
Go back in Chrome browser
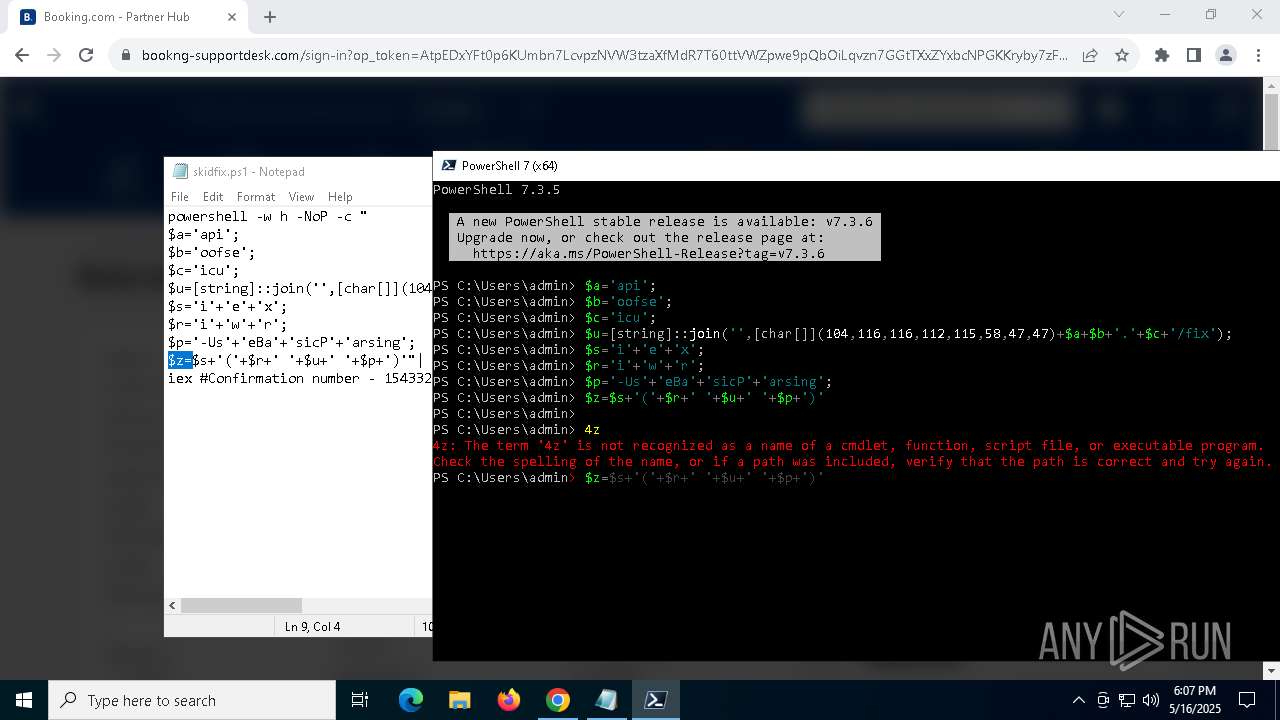pos(22,56)
